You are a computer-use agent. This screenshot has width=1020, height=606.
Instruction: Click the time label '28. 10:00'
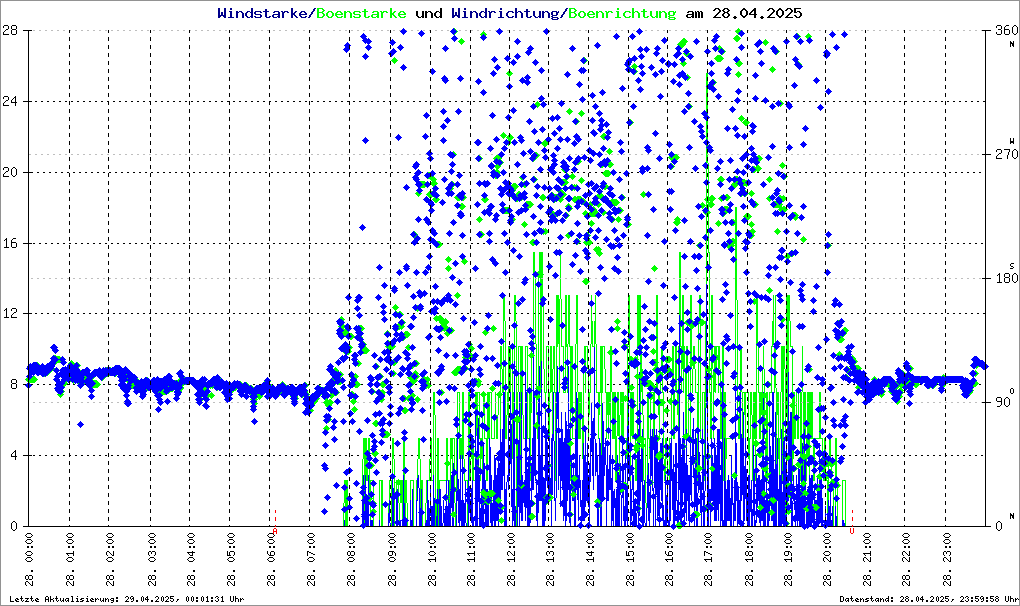(429, 559)
